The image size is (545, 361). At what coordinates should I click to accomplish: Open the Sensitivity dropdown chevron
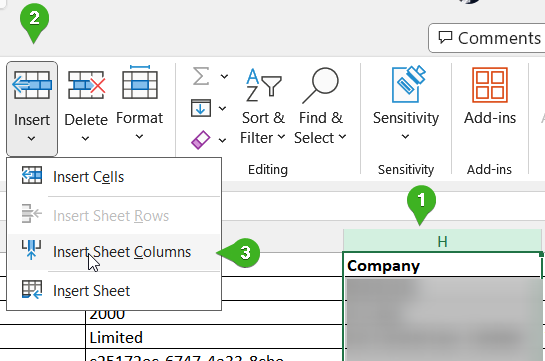tap(405, 137)
